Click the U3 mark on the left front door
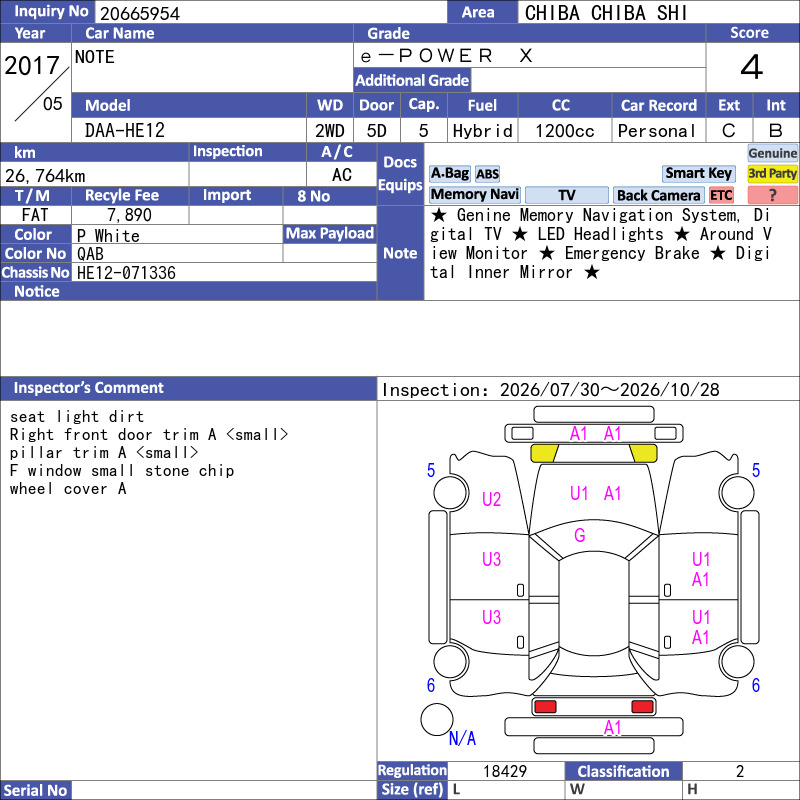Screen dimensions: 800x800 pyautogui.click(x=491, y=559)
